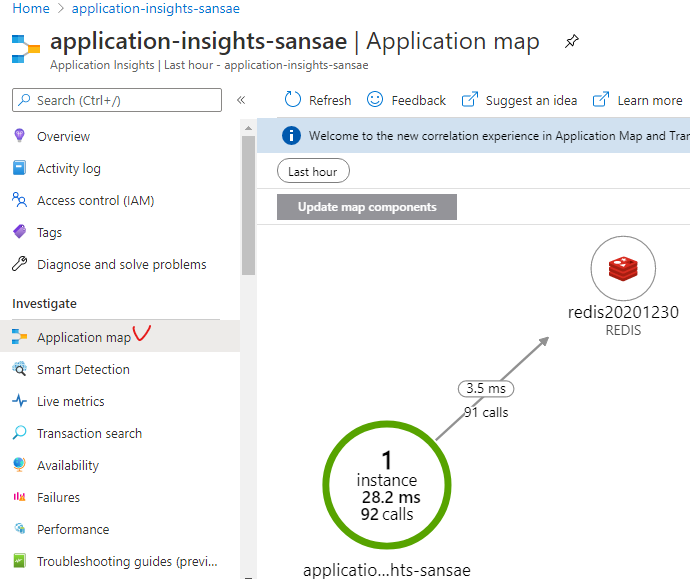This screenshot has width=690, height=579.
Task: Click Suggest an idea link
Action: click(520, 100)
